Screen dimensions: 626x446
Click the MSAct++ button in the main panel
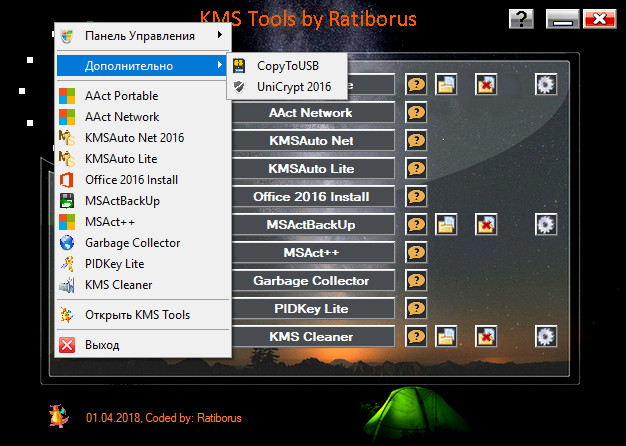(311, 253)
